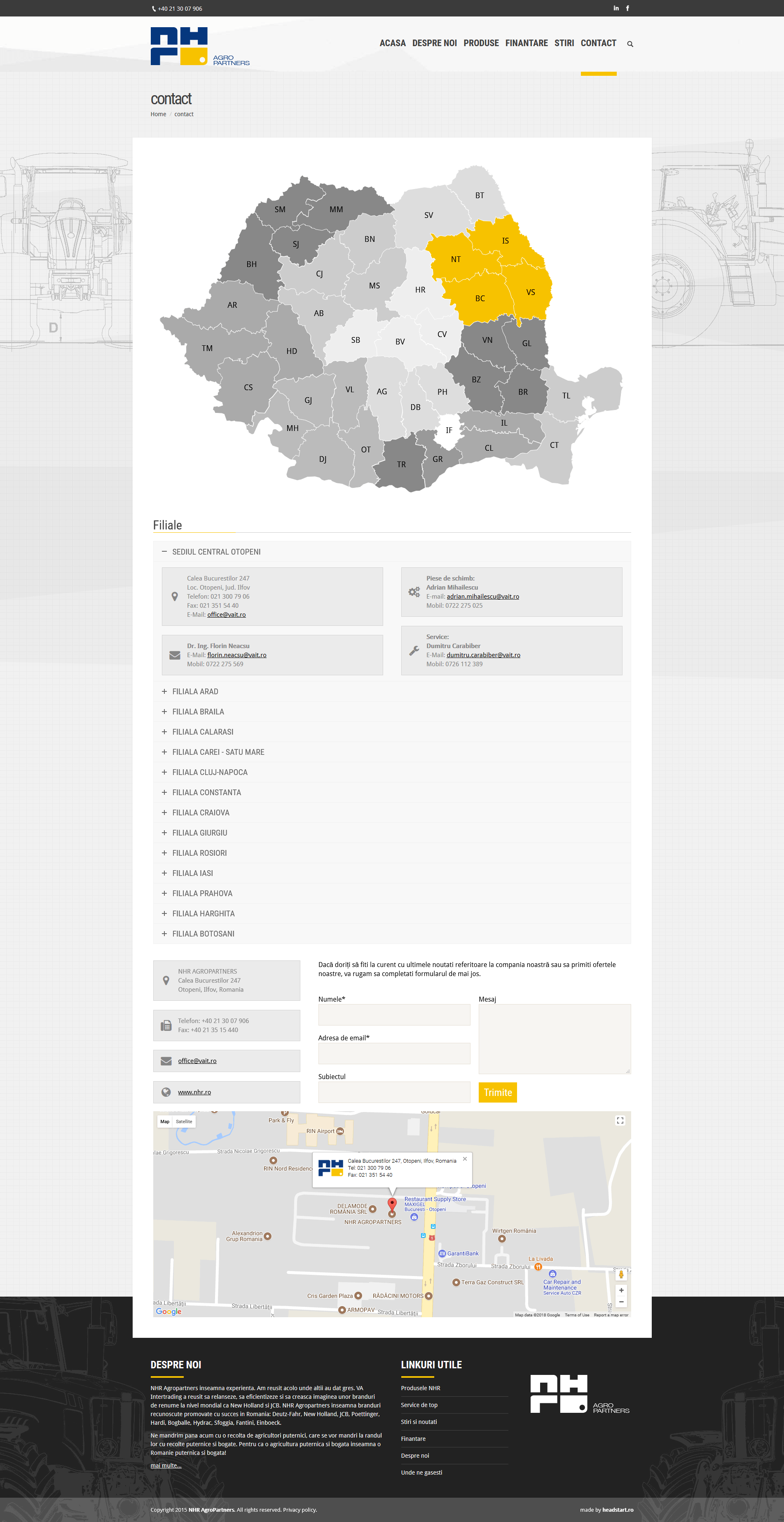Expand FILIALA CALARASI section
784x1522 pixels.
[392, 731]
